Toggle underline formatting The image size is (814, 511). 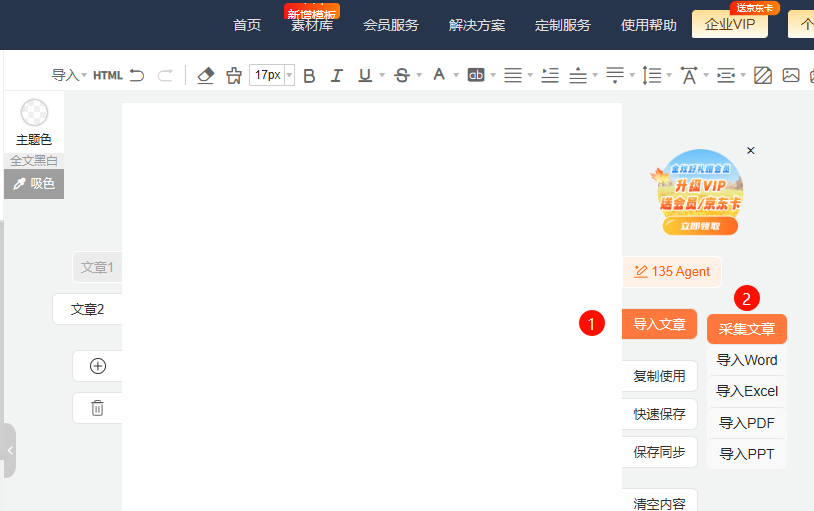pos(364,75)
